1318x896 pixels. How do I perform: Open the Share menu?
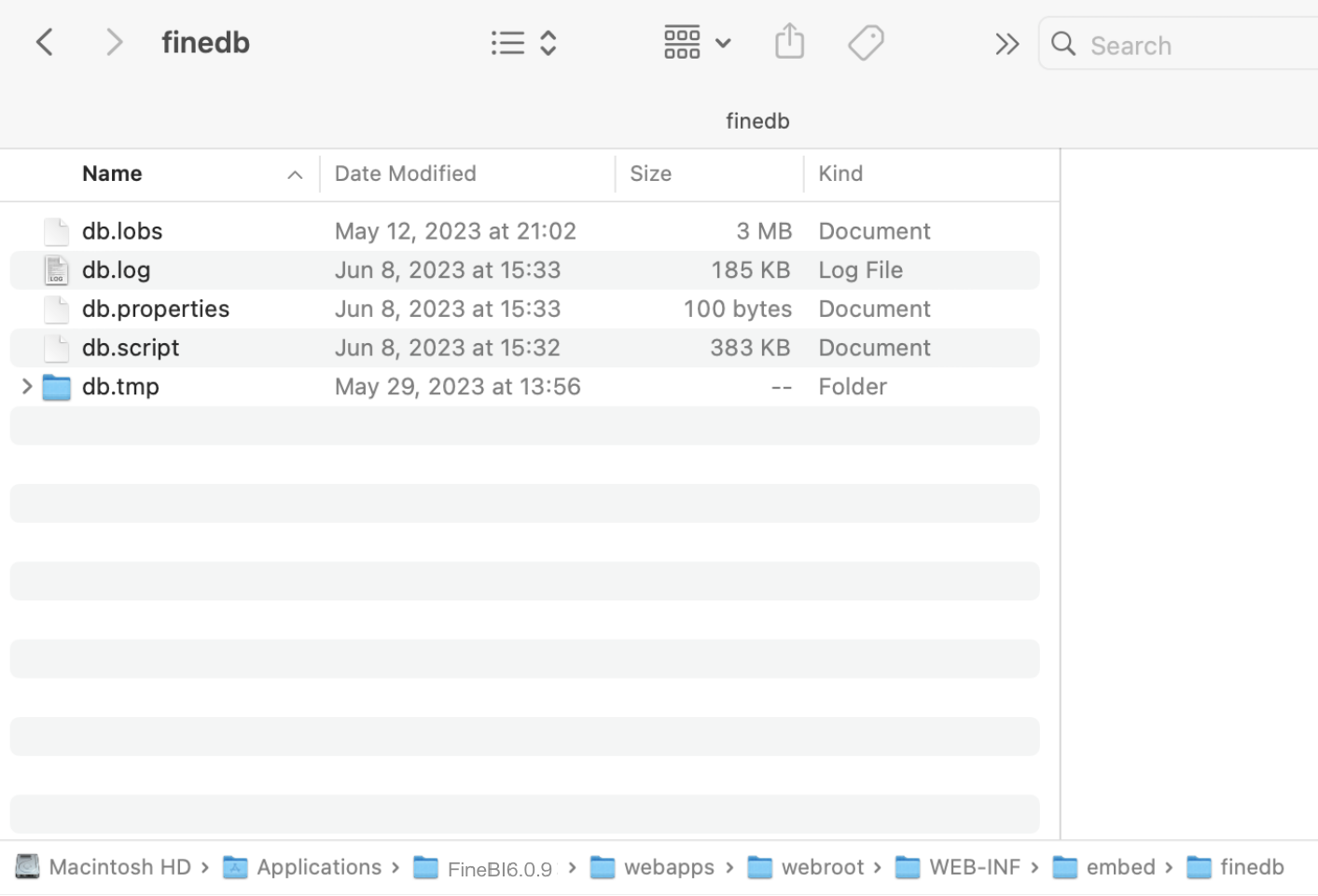[x=789, y=41]
